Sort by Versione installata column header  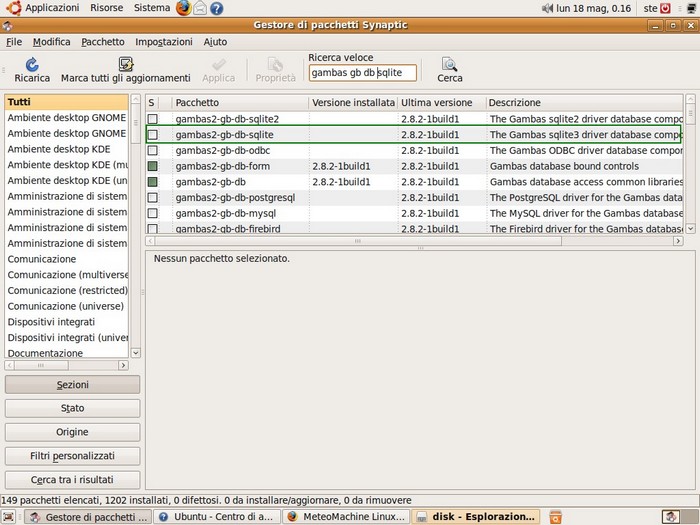353,103
